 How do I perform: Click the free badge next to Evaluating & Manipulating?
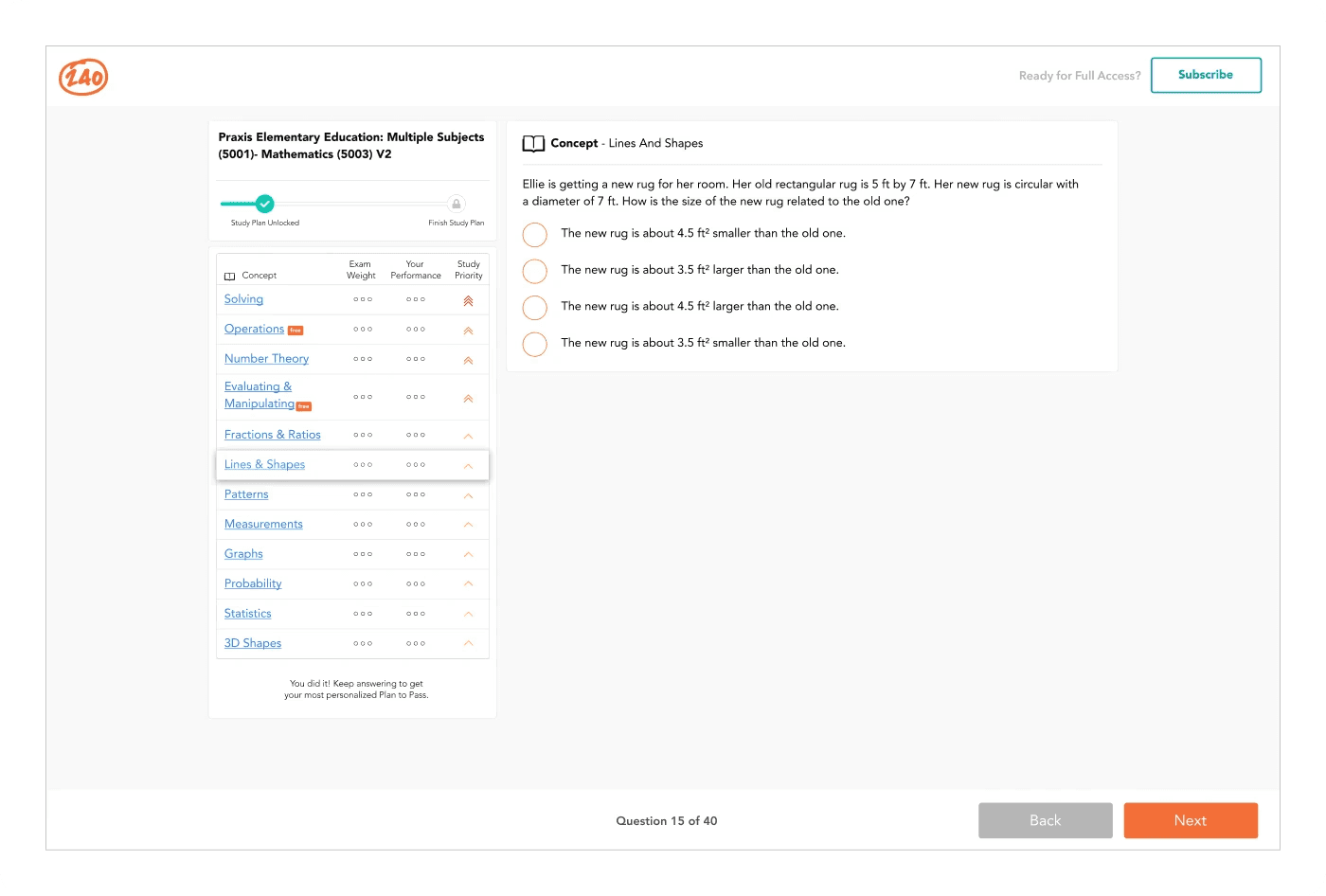(304, 406)
